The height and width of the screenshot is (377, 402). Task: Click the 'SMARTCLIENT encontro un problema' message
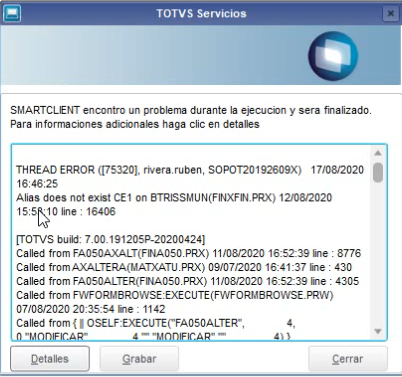[191, 110]
